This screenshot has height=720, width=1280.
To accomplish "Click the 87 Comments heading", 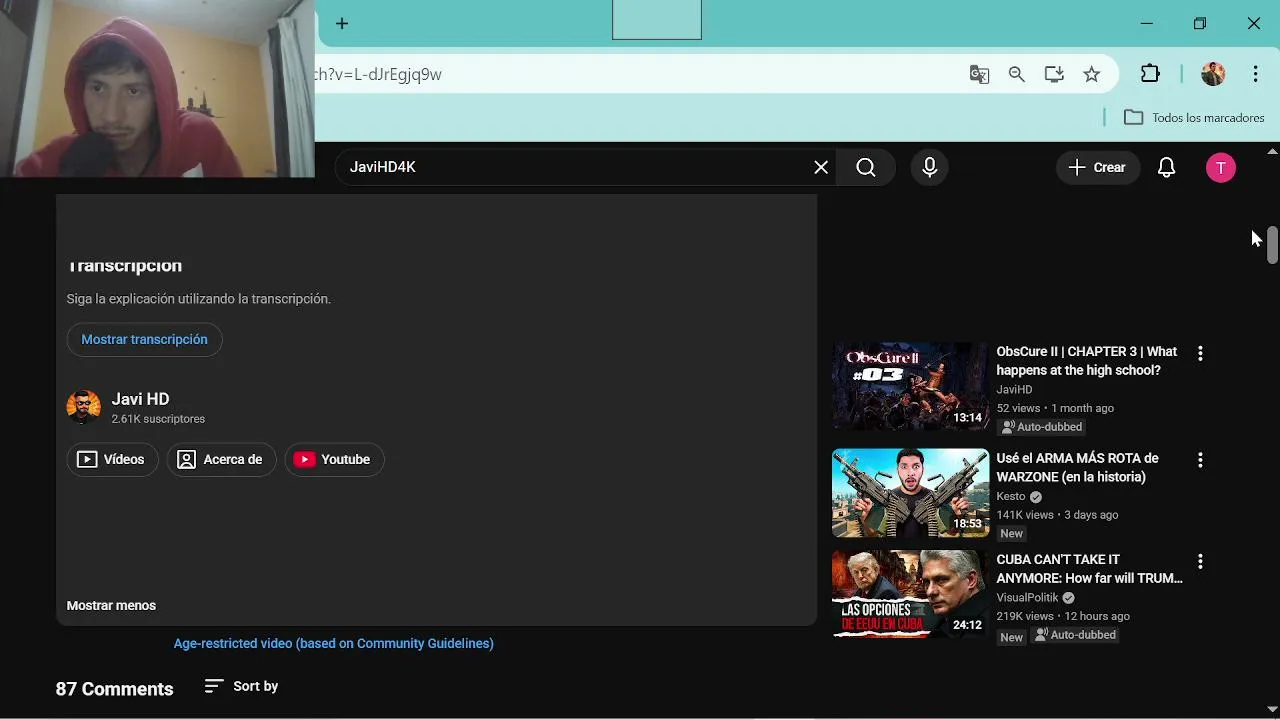I will point(114,689).
